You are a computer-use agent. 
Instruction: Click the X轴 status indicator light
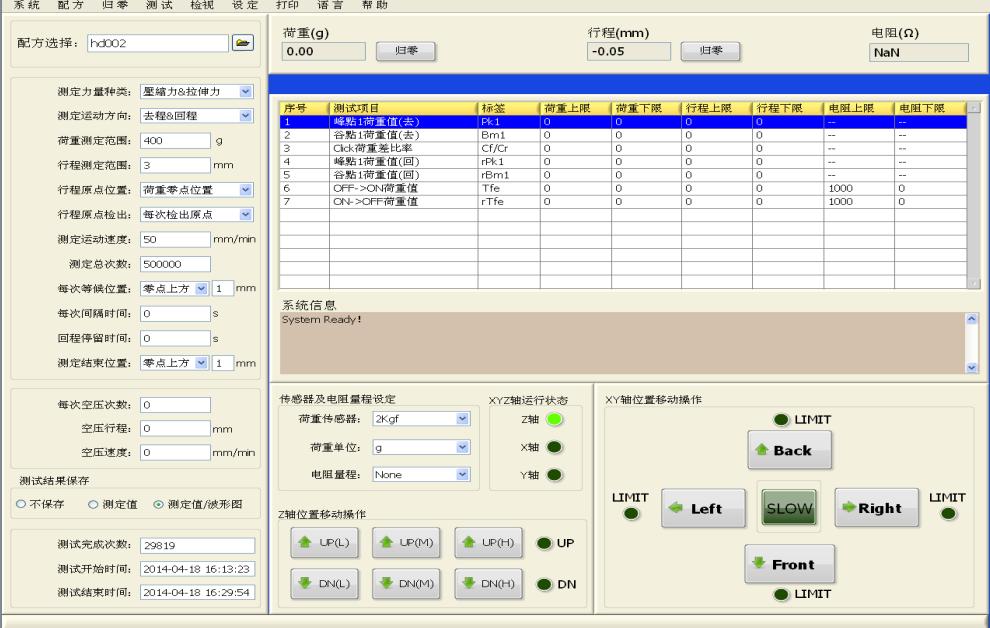pyautogui.click(x=554, y=447)
